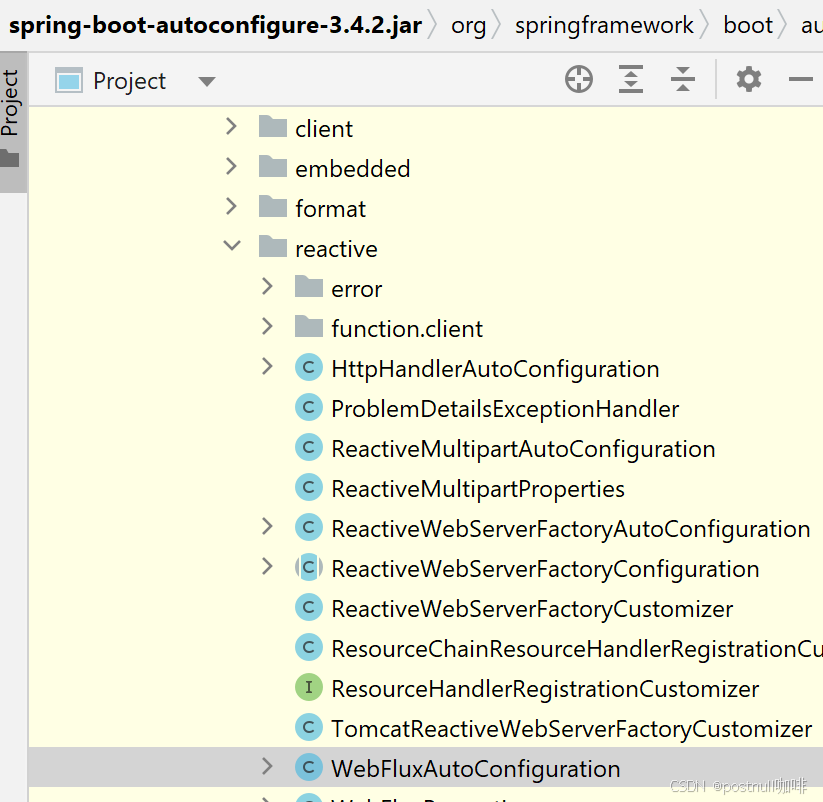Click the client folder icon
Viewport: 823px width, 802px height.
[273, 127]
